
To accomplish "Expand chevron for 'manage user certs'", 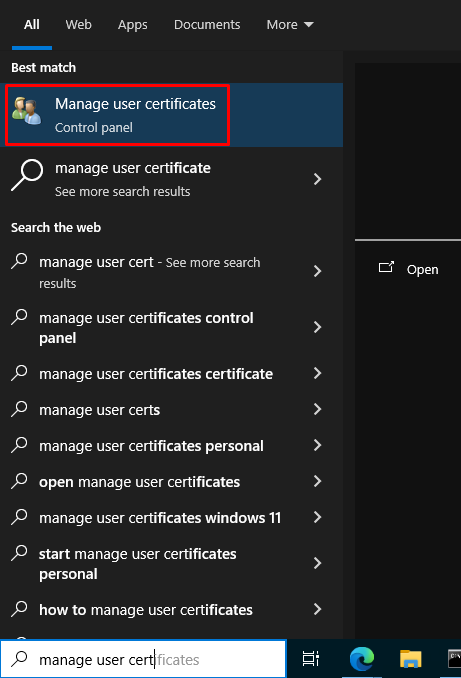I will click(x=317, y=409).
